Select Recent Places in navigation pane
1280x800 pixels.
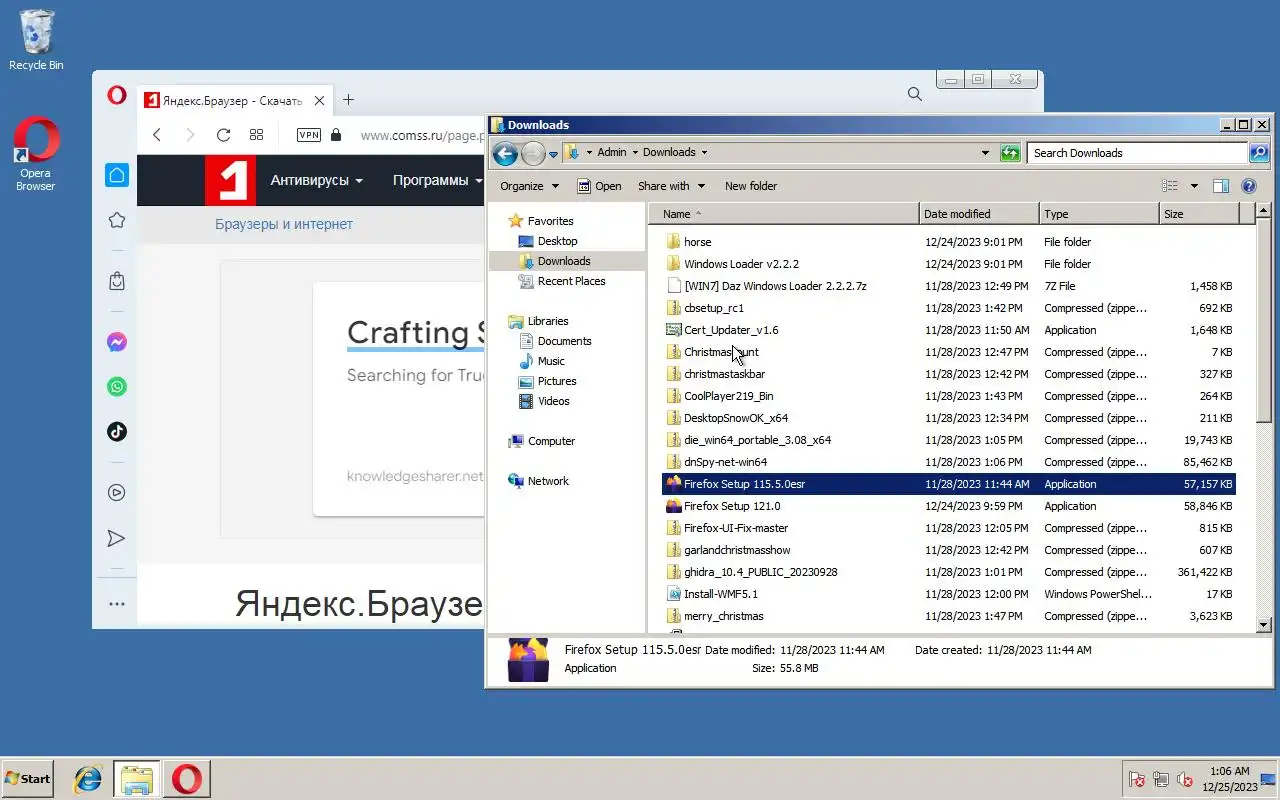[571, 281]
